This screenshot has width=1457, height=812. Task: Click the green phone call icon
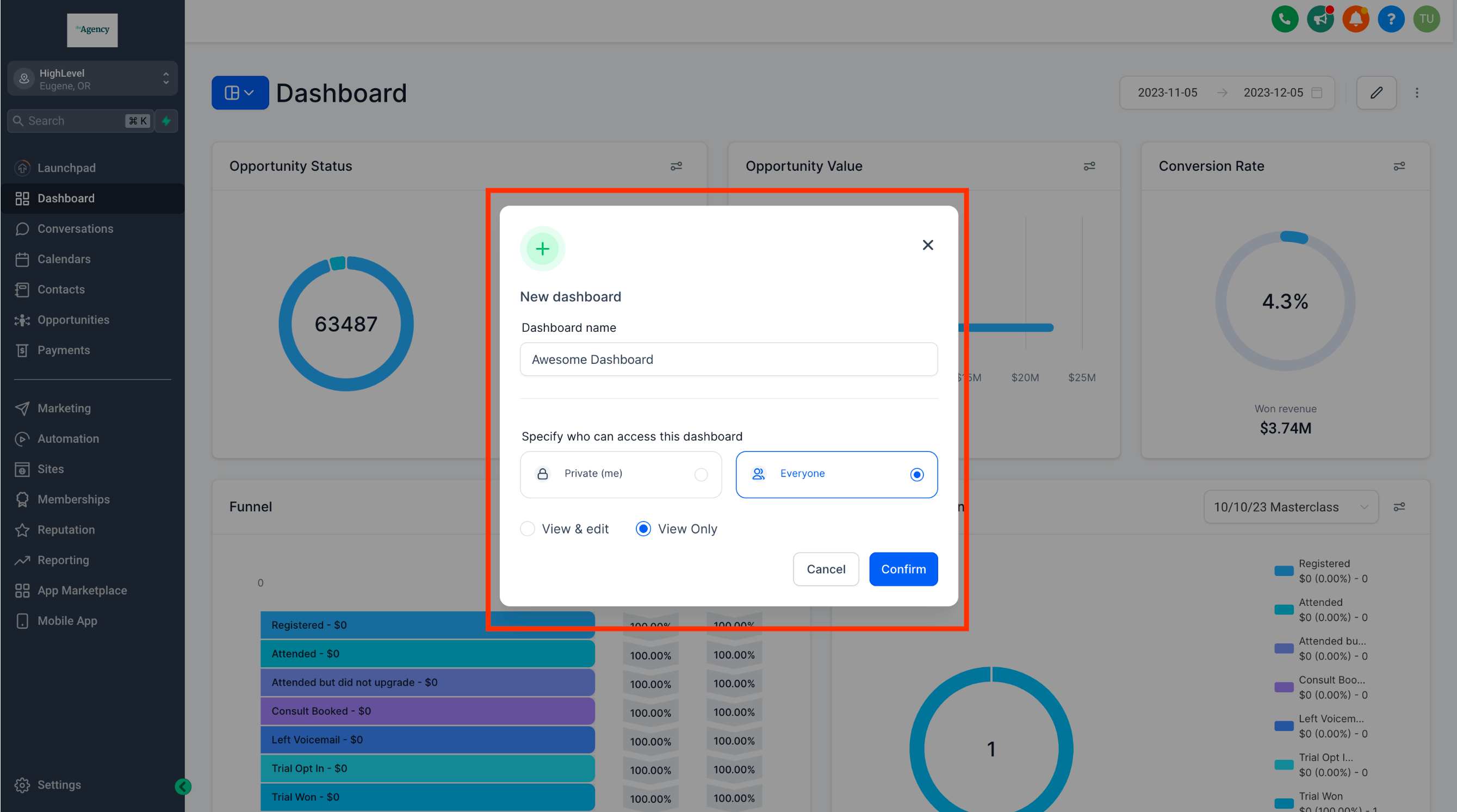tap(1285, 19)
